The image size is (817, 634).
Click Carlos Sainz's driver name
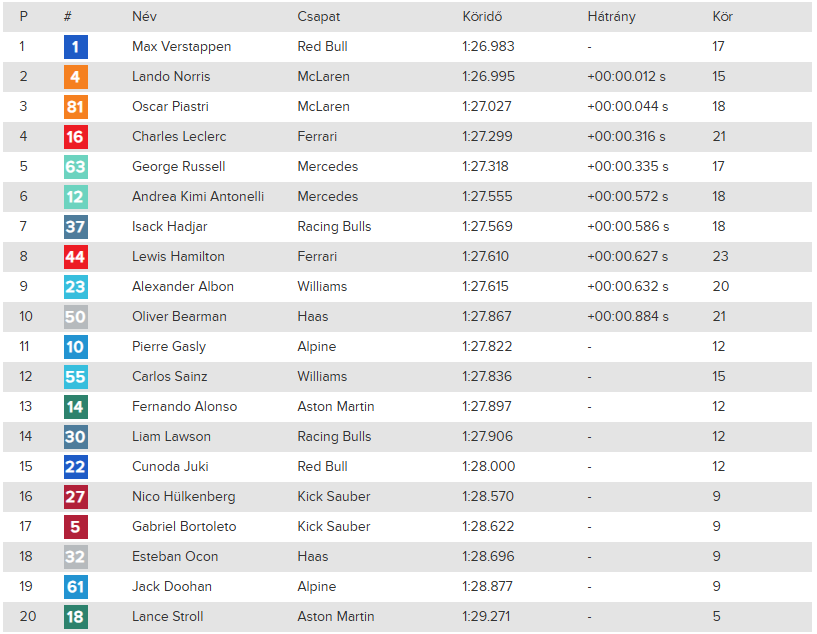pyautogui.click(x=169, y=377)
